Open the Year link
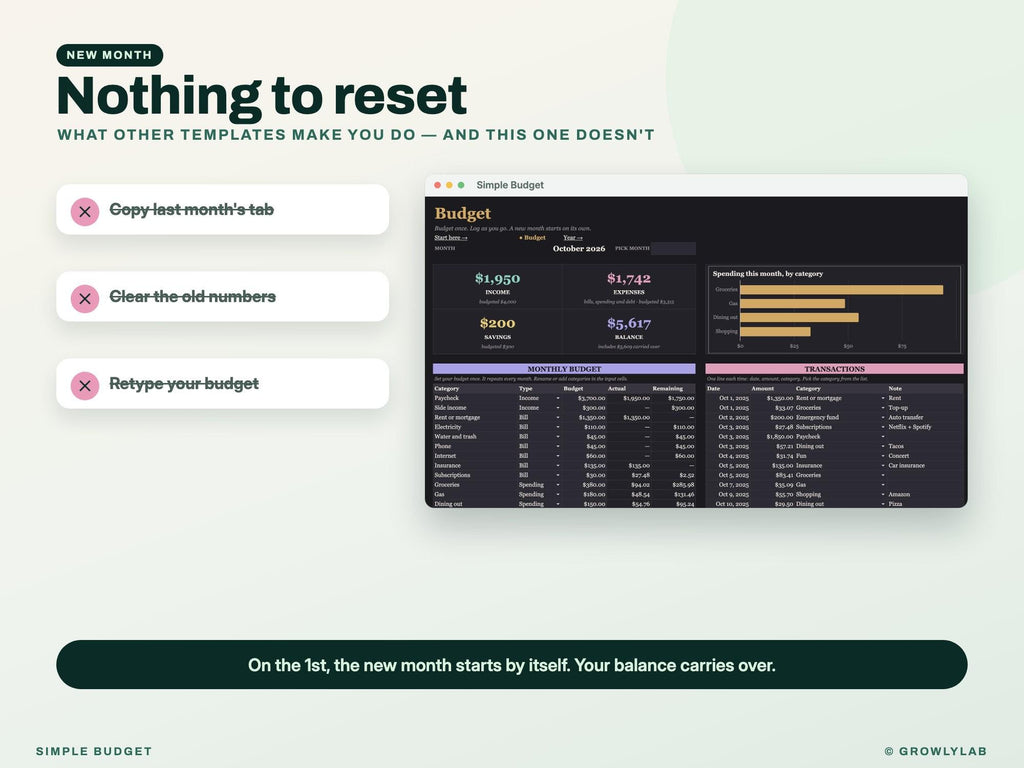The image size is (1024, 768). 573,238
